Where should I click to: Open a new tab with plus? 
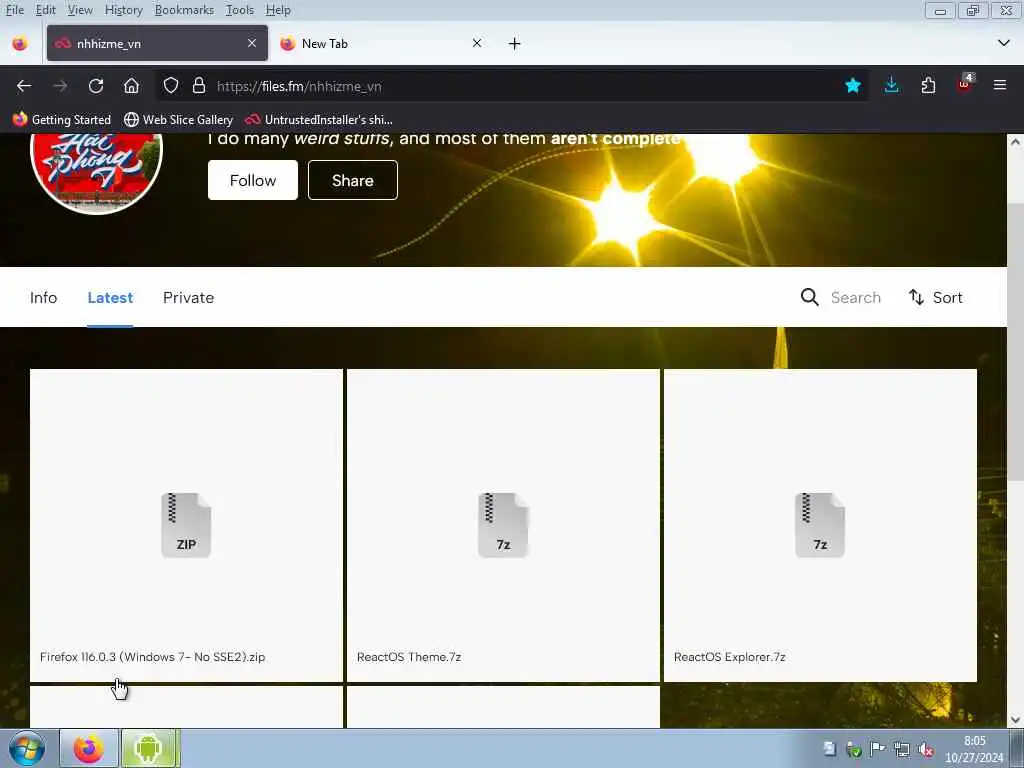point(515,44)
